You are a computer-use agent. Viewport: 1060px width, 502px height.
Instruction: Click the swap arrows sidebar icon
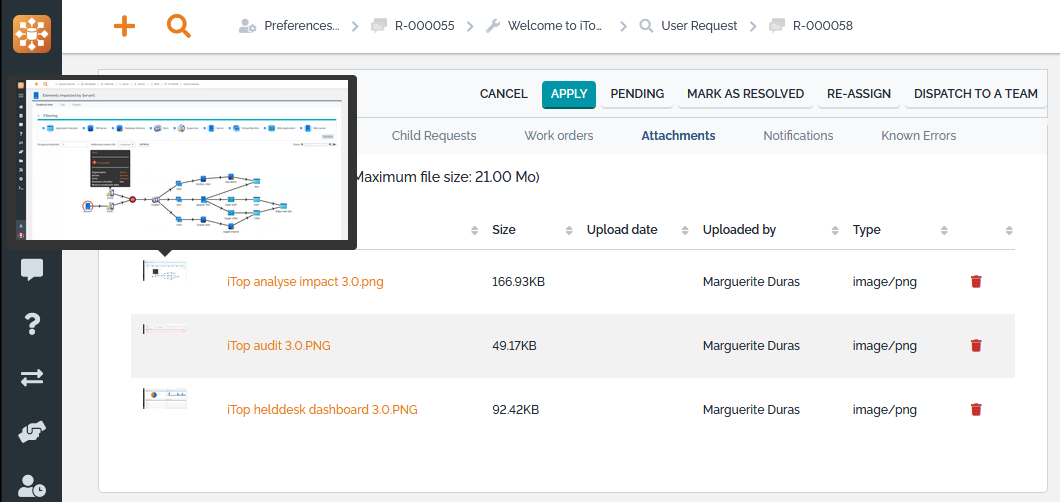(x=31, y=377)
